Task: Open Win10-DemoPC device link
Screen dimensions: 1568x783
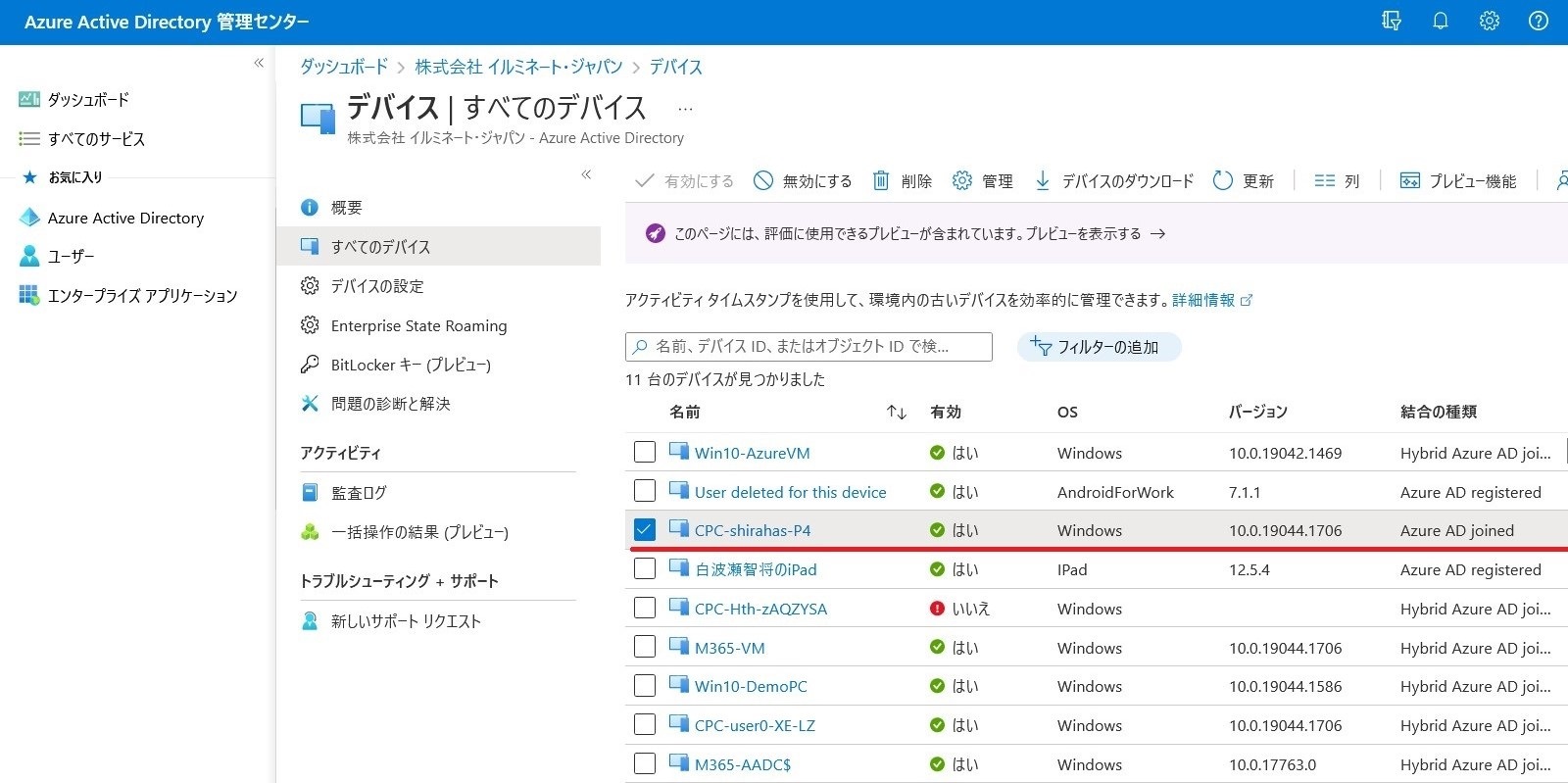Action: (751, 686)
